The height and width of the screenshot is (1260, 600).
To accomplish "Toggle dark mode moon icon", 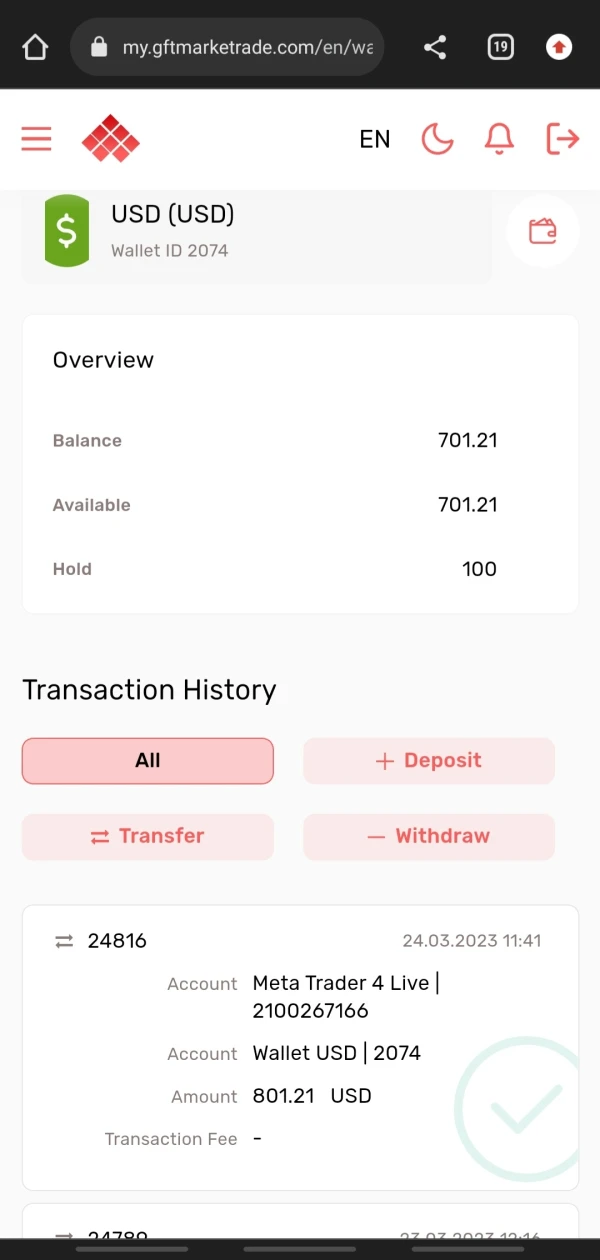I will tap(437, 139).
